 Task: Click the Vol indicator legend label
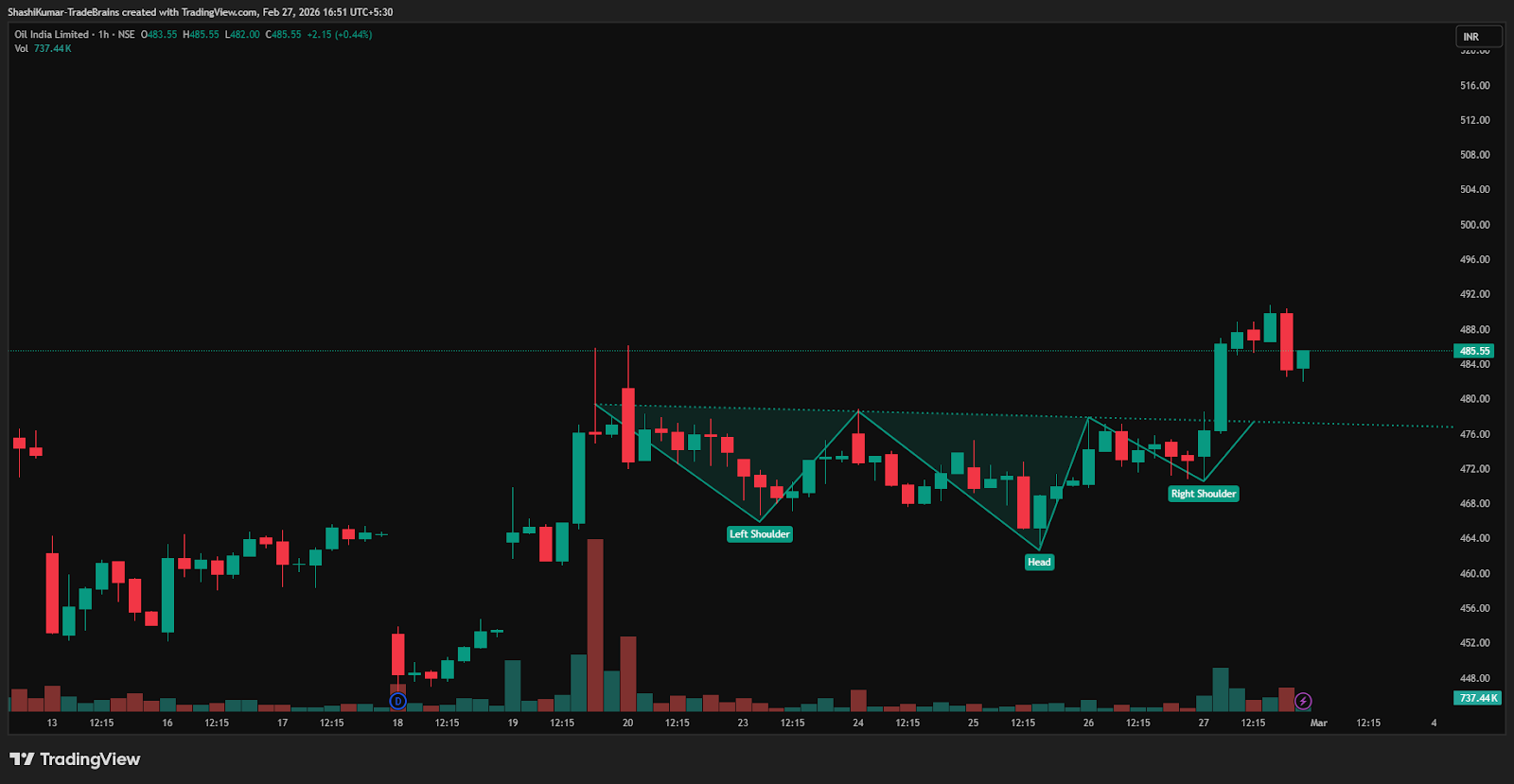click(21, 48)
